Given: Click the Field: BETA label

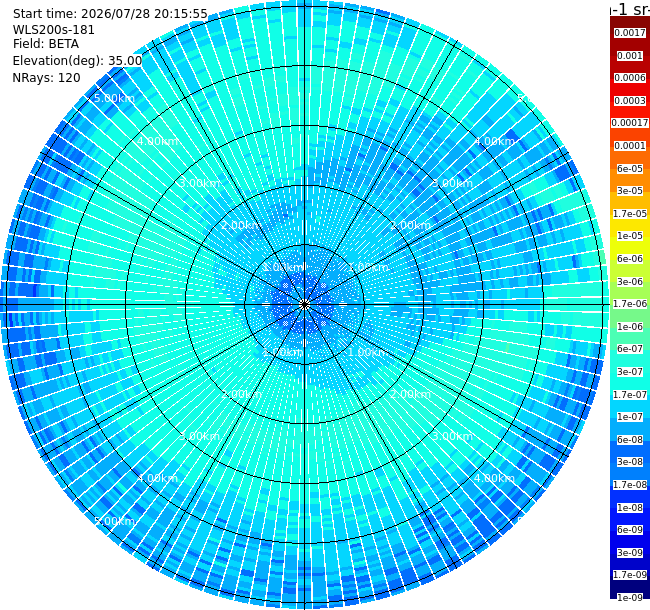Looking at the screenshot, I should (x=46, y=44).
